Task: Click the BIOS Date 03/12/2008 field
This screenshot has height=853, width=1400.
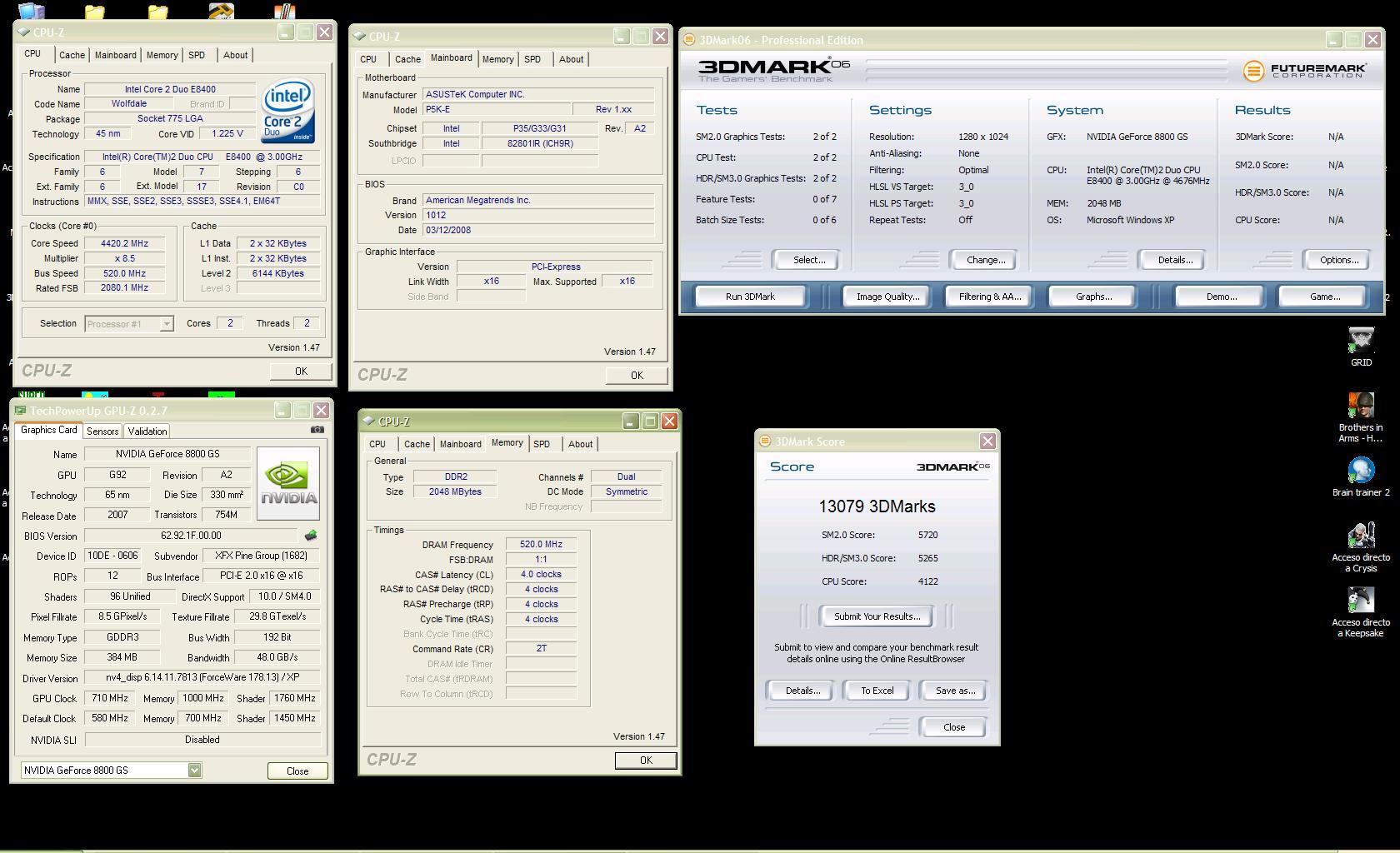Action: 538,230
